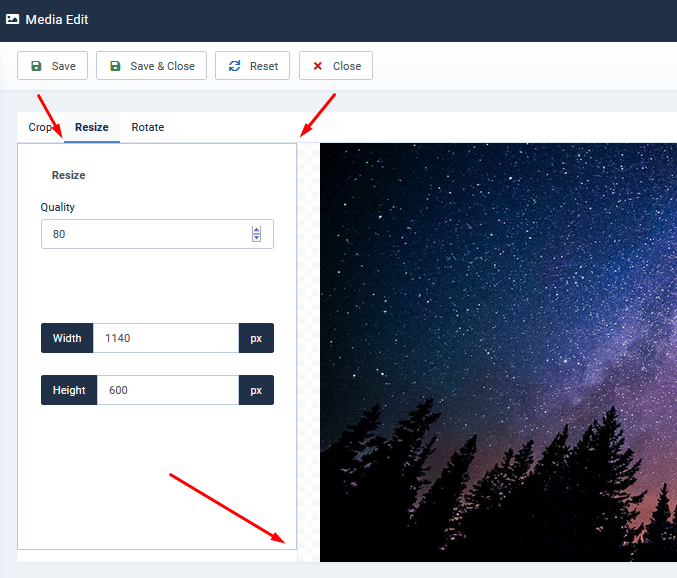The width and height of the screenshot is (677, 578).
Task: Increase Quality with the up stepper arrow
Action: [x=256, y=230]
